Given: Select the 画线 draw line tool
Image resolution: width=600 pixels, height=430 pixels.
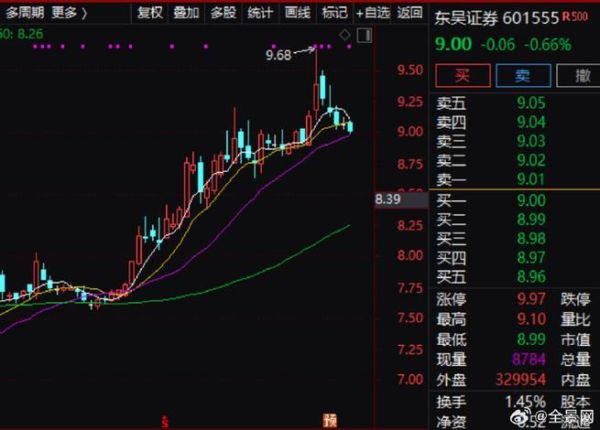Looking at the screenshot, I should tap(297, 13).
